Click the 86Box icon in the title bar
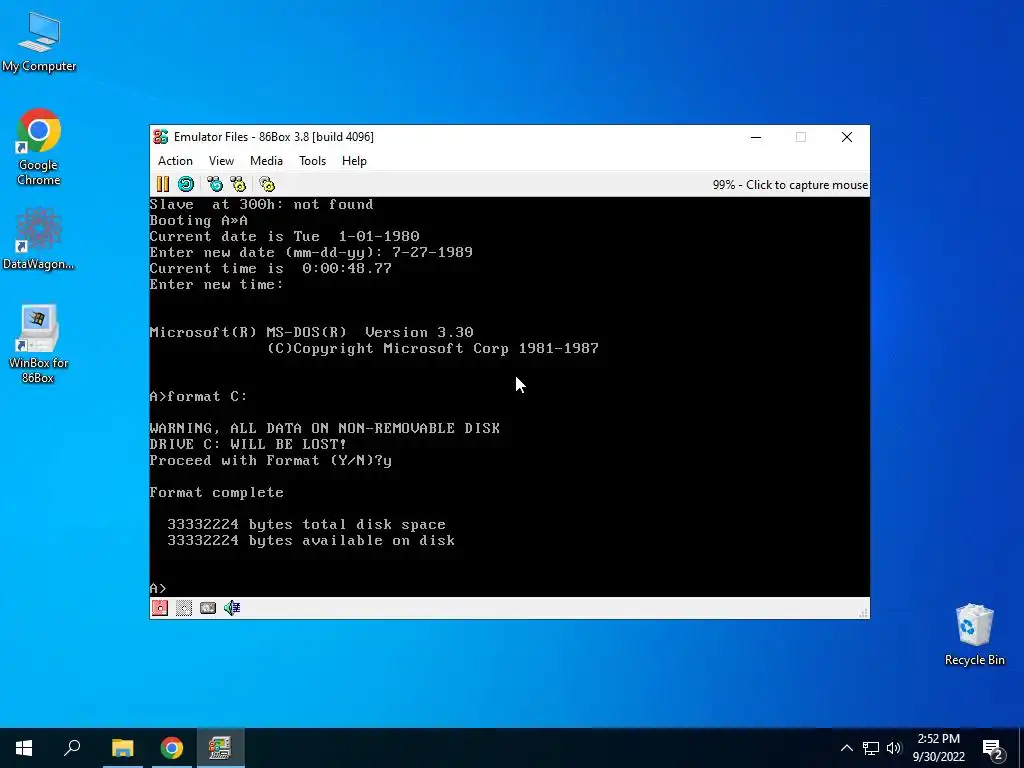Image resolution: width=1024 pixels, height=768 pixels. [x=161, y=136]
